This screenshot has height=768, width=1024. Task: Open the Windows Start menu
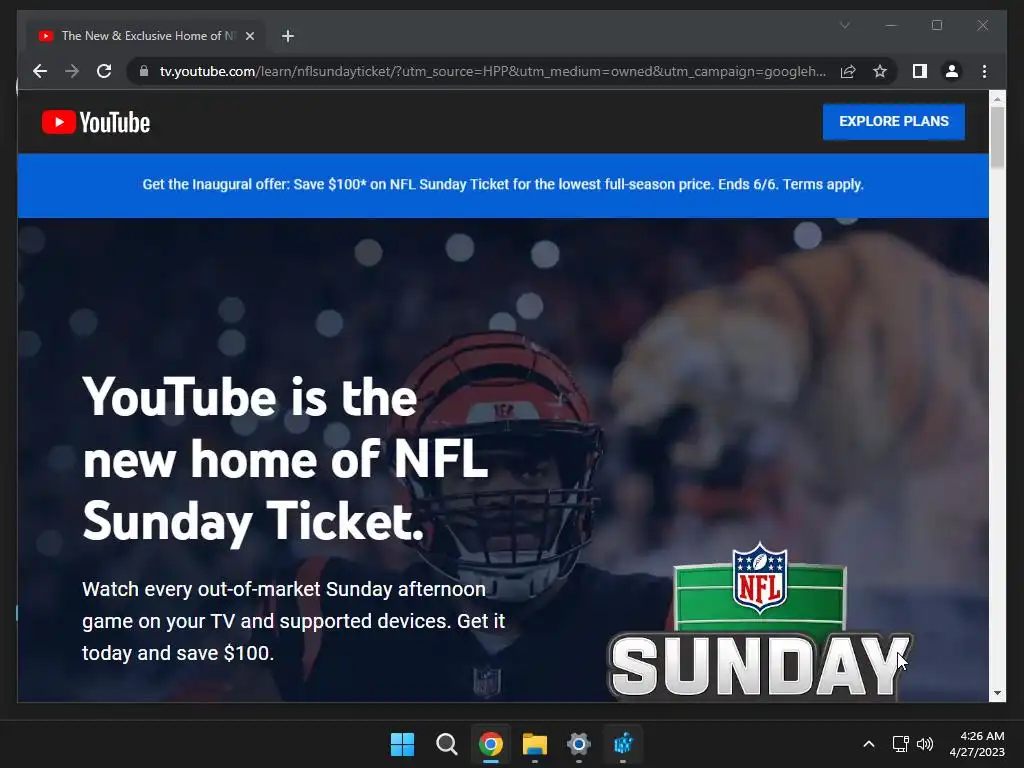pyautogui.click(x=402, y=744)
